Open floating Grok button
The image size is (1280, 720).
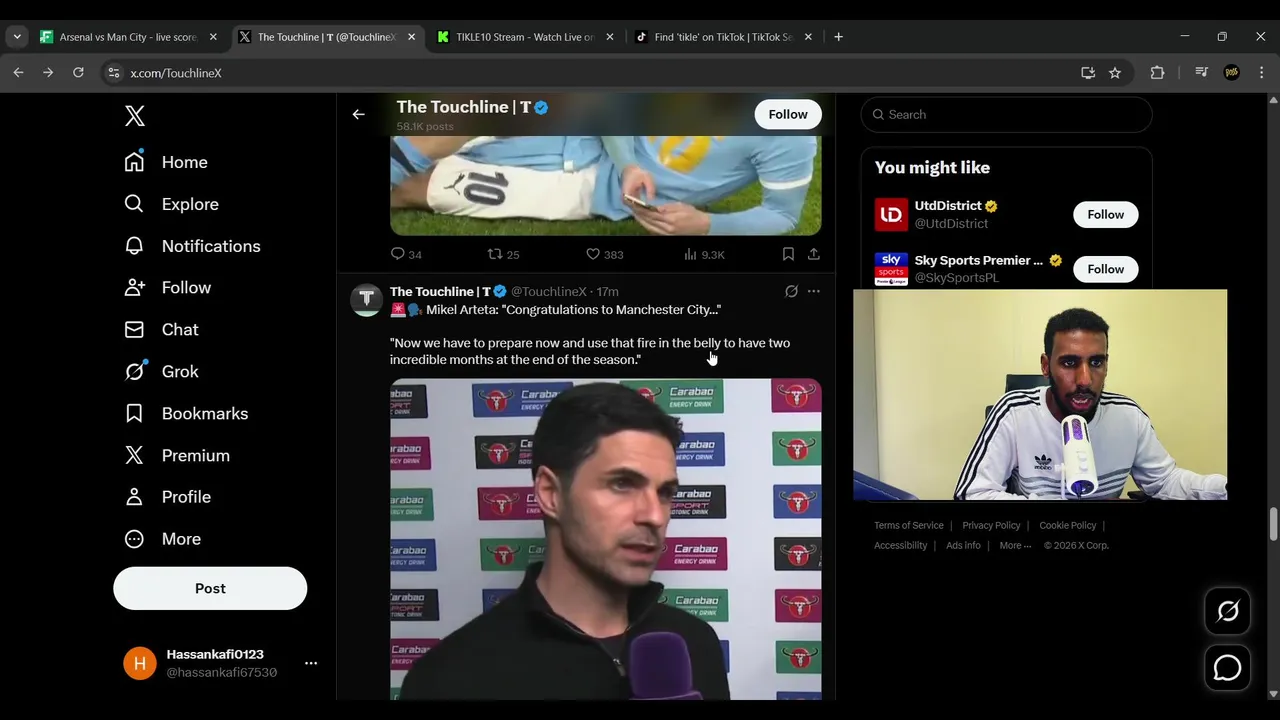pos(1227,611)
